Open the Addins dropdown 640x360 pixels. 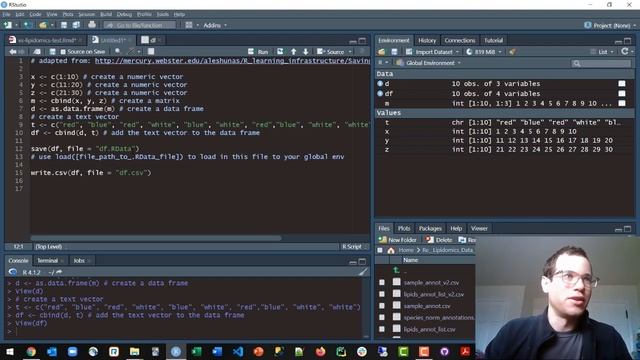(x=215, y=25)
